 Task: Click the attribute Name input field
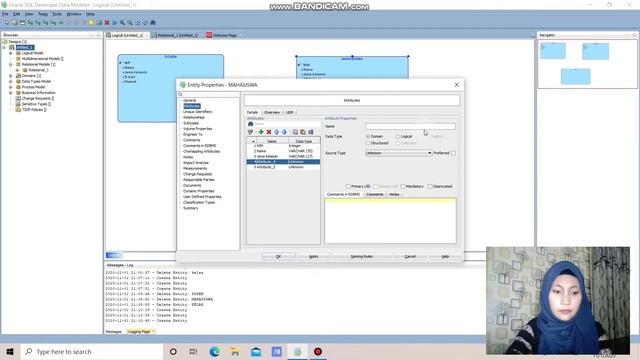(410, 127)
